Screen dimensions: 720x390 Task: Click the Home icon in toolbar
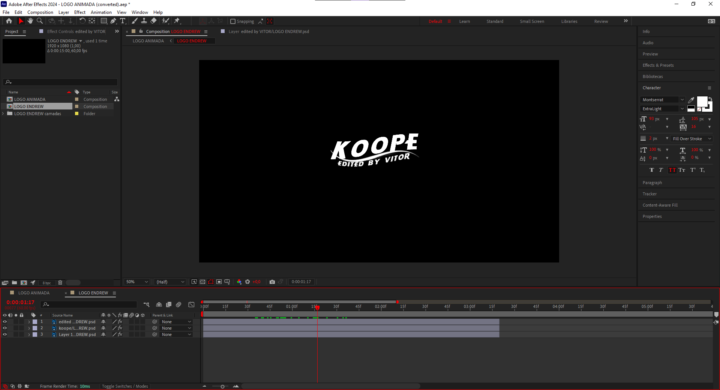point(9,21)
